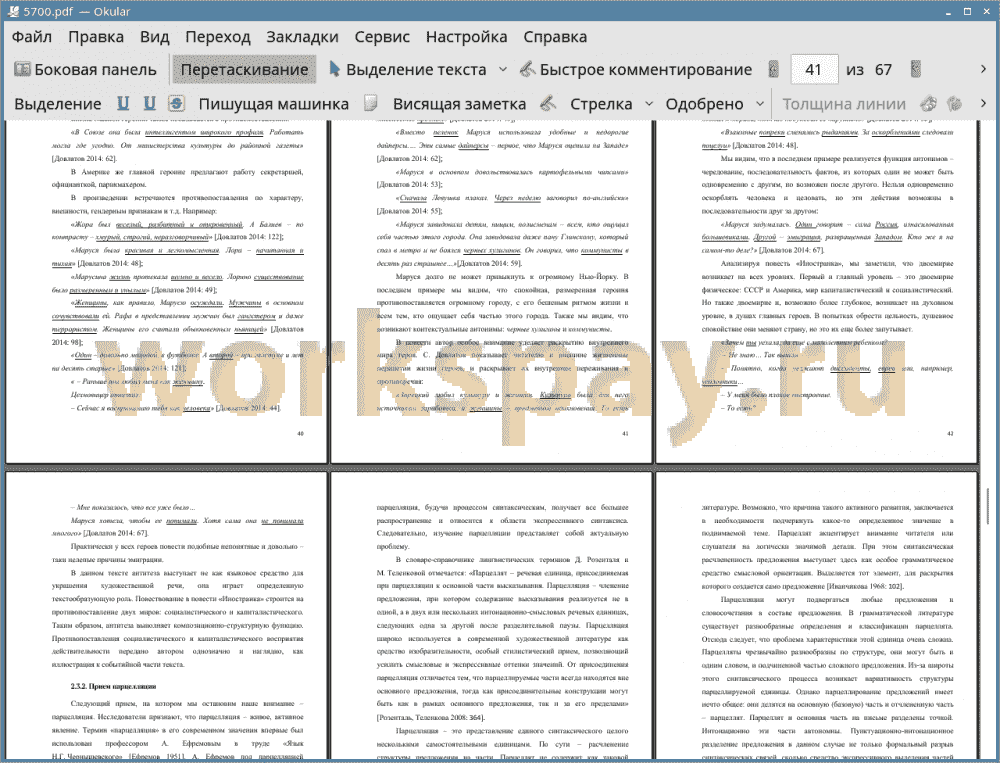Select the second underline U annotation icon
Screen dimensions: 1000x763
[149, 103]
